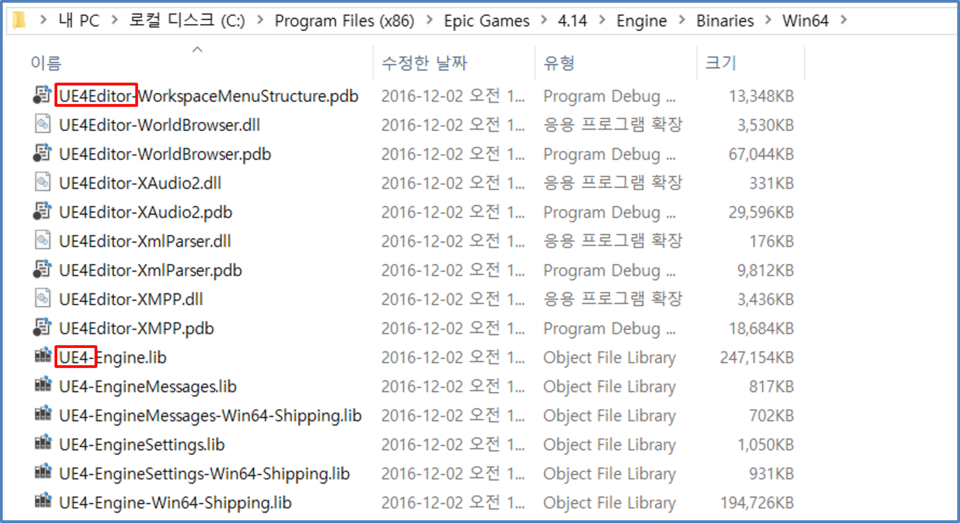Navigate to 로컬 디스크 (C:) breadcrumb
960x523 pixels.
pos(187,21)
